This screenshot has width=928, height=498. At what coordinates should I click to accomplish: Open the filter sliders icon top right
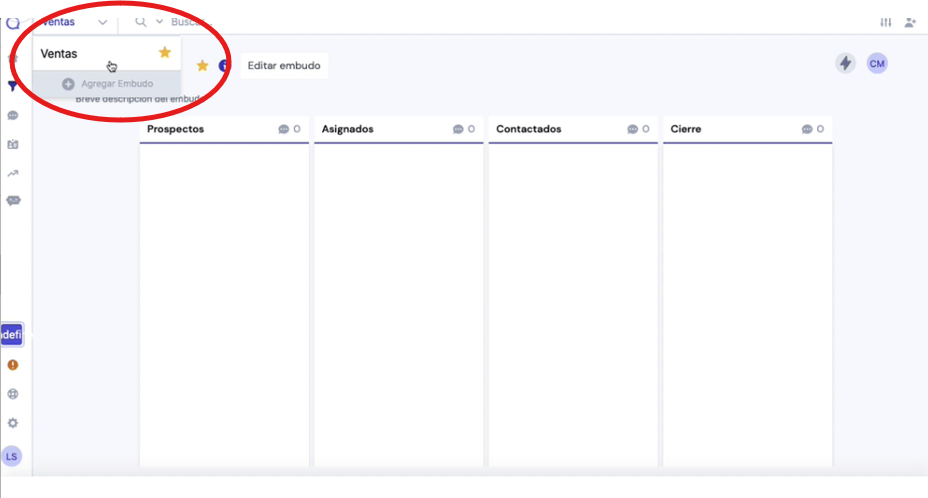click(x=885, y=23)
